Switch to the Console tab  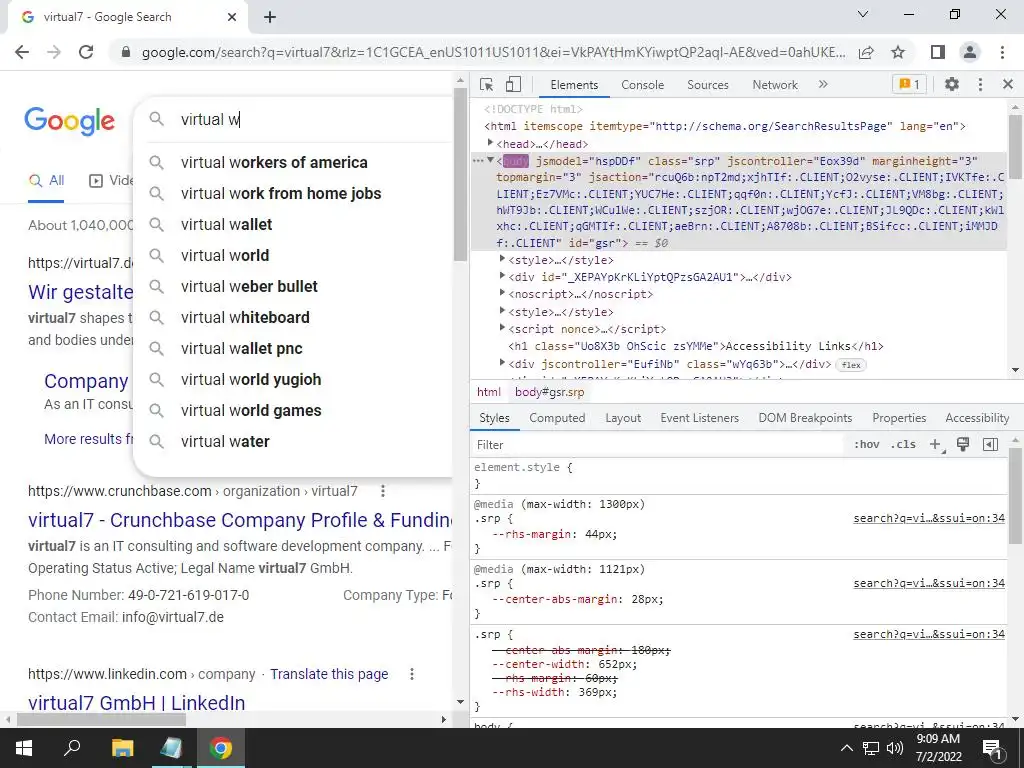tap(643, 85)
